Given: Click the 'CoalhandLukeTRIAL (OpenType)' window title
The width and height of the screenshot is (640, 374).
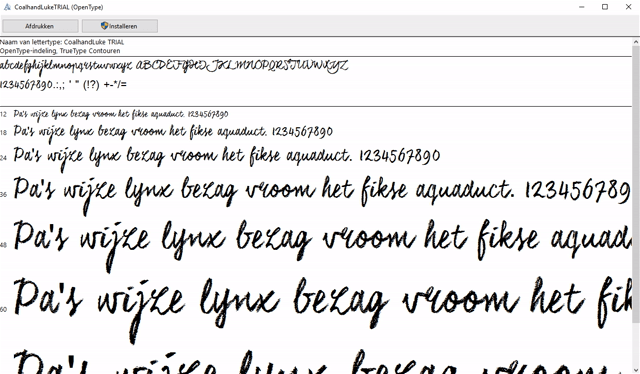Looking at the screenshot, I should pos(59,7).
